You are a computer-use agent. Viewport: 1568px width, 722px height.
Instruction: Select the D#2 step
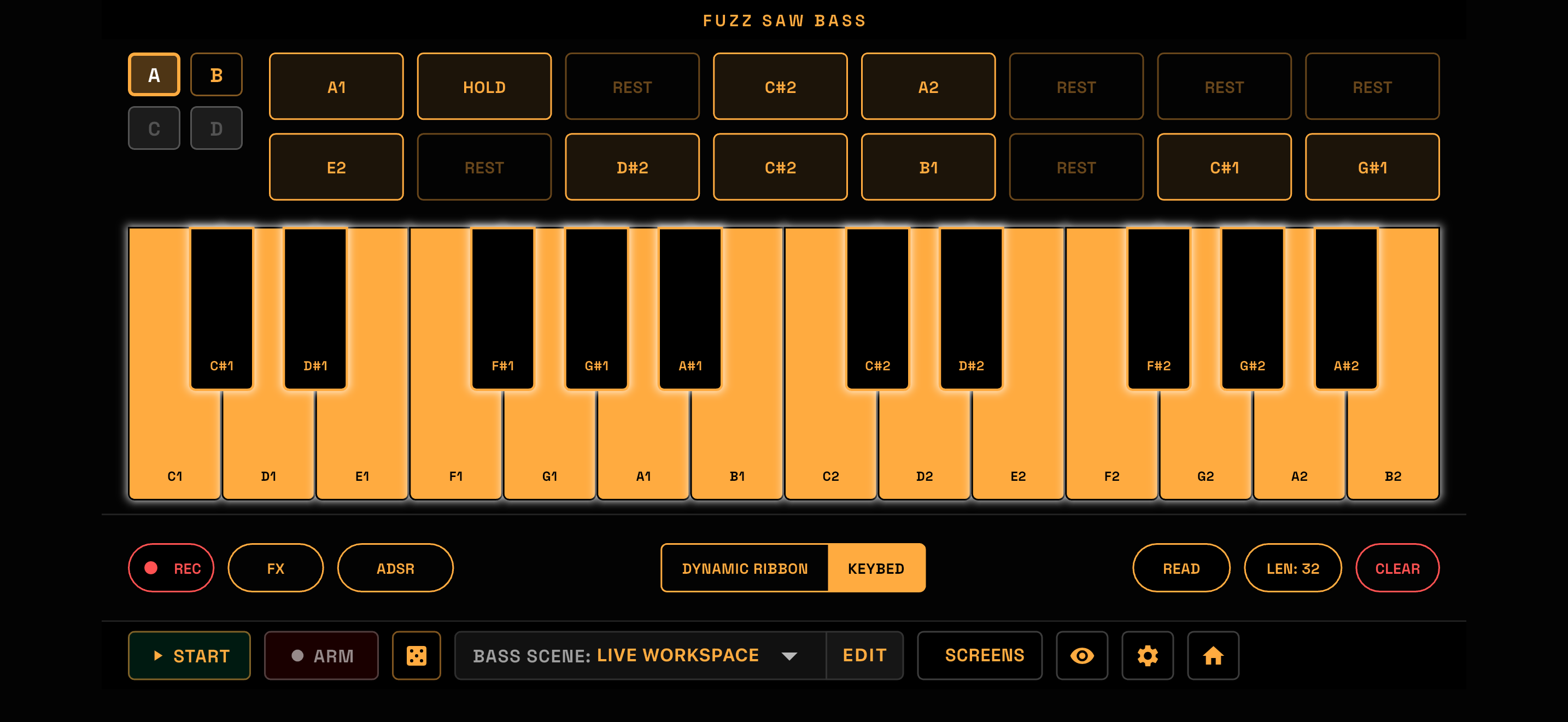(633, 167)
